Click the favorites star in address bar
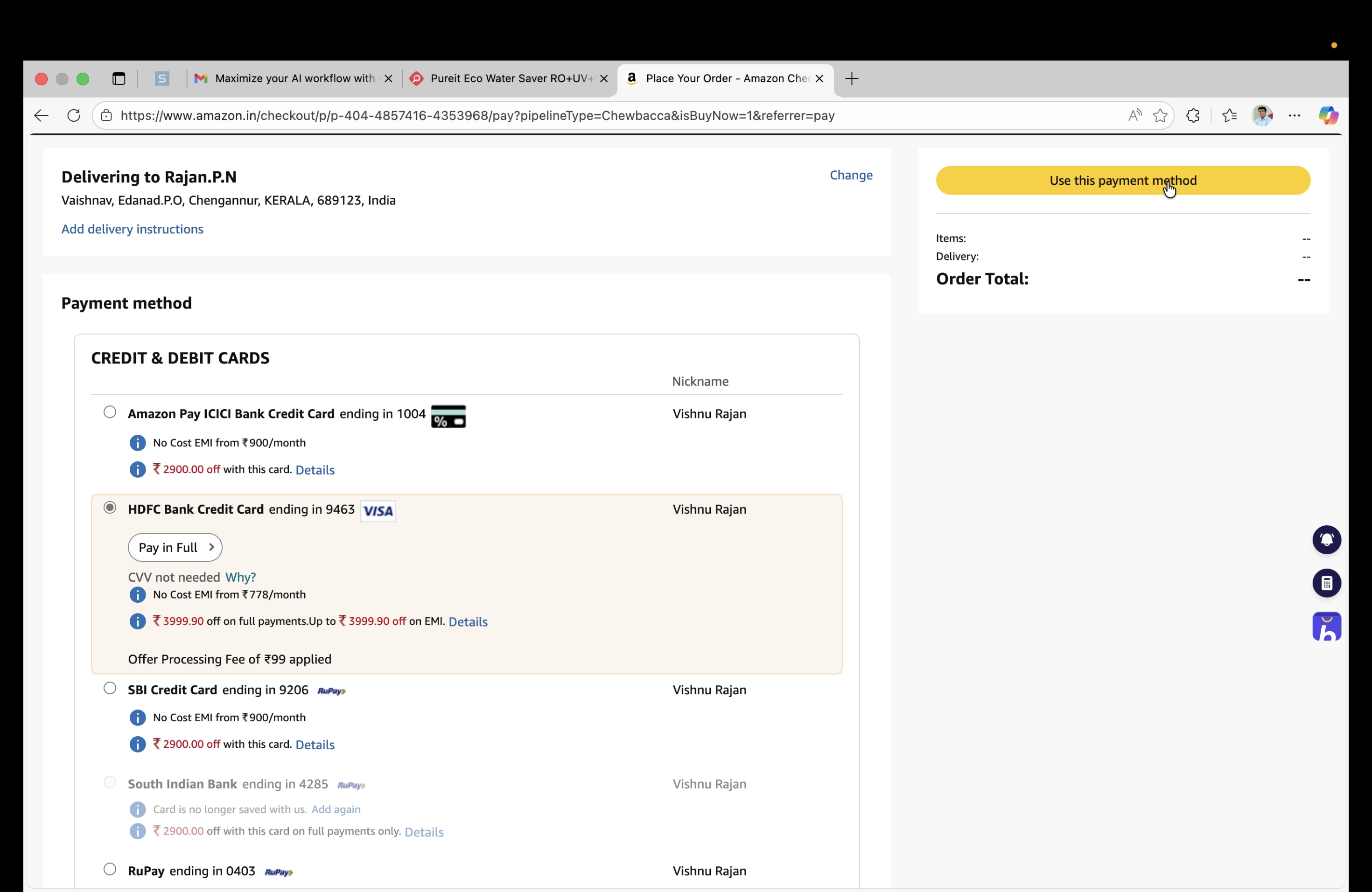The height and width of the screenshot is (892, 1372). (x=1160, y=115)
